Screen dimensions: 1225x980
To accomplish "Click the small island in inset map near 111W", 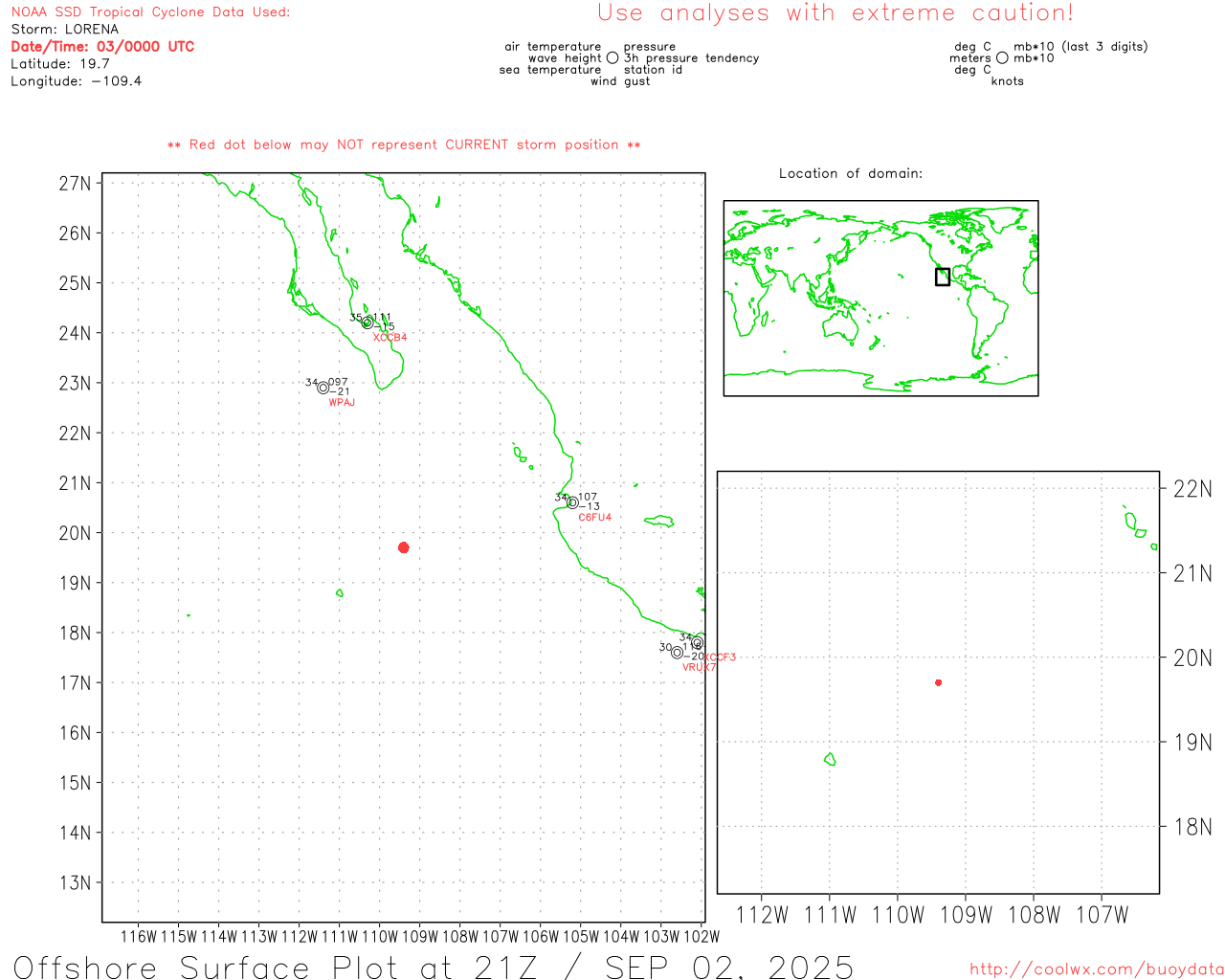I will pos(830,759).
